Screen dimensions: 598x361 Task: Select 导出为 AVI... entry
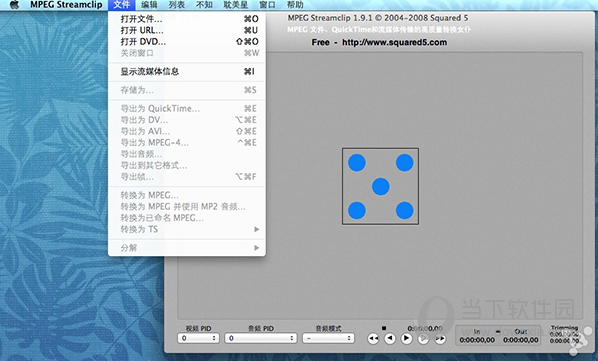pos(187,131)
